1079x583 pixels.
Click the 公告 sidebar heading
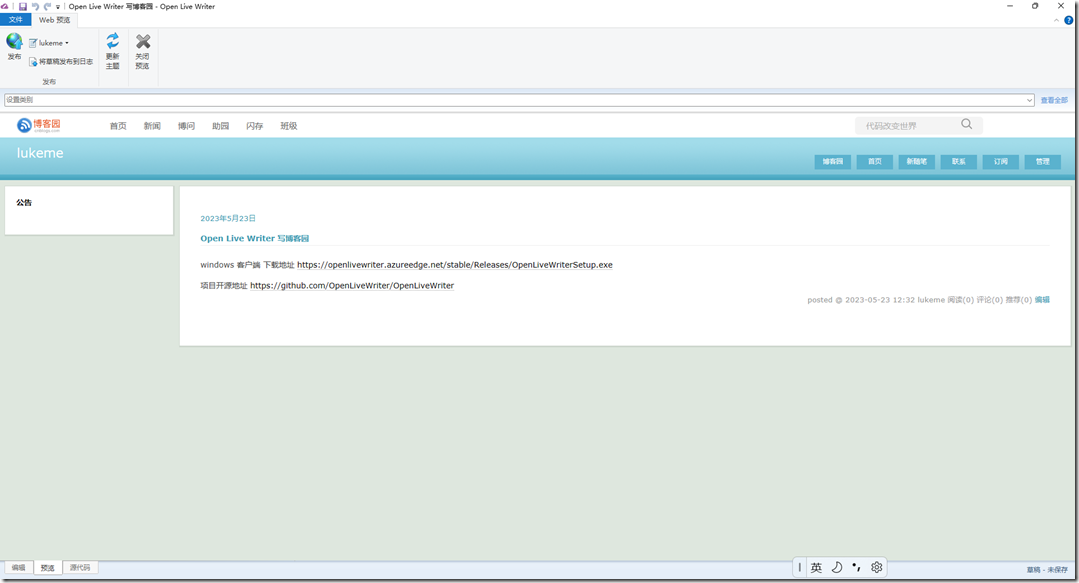click(x=24, y=202)
